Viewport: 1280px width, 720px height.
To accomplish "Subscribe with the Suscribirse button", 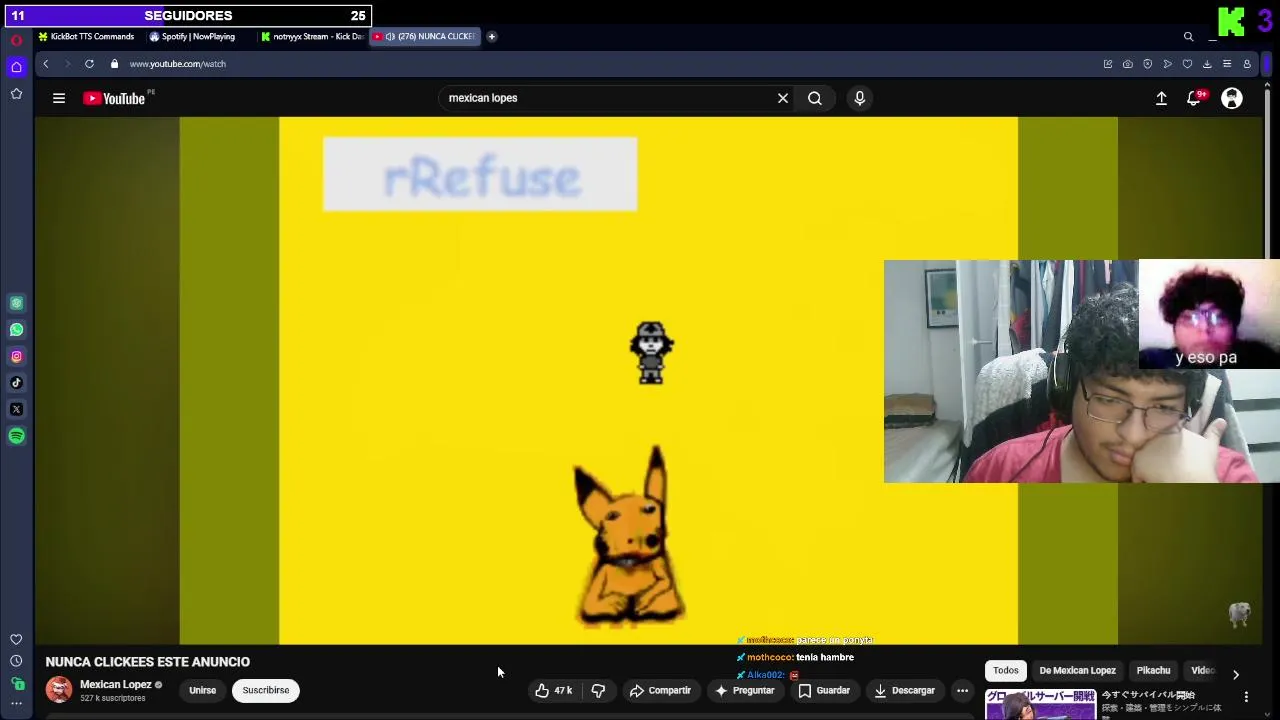I will [x=266, y=691].
